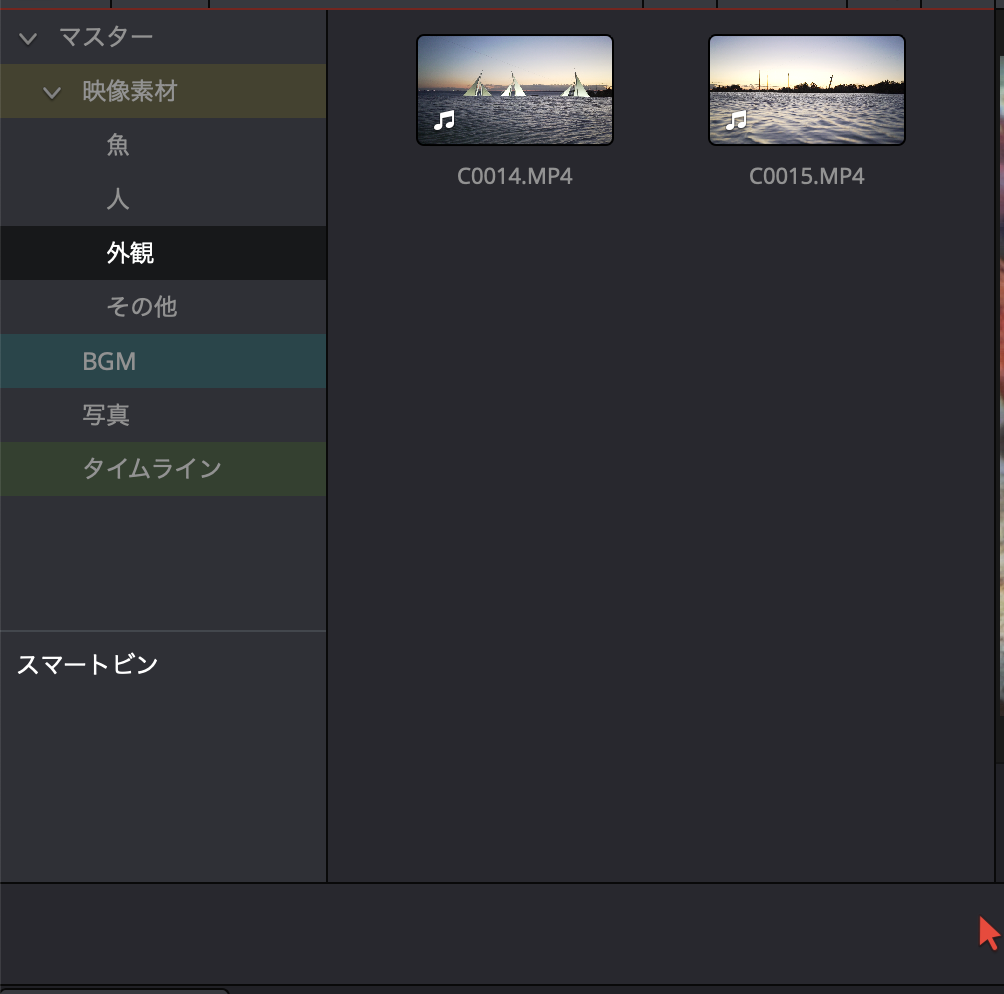
Task: Collapse the マスター bin tree
Action: pos(28,39)
